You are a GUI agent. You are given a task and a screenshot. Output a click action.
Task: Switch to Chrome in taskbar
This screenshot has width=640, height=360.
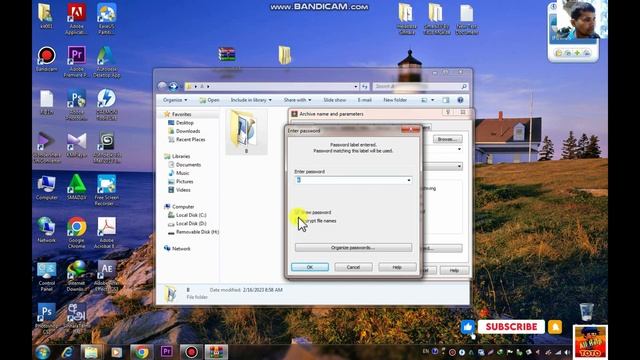tap(141, 352)
